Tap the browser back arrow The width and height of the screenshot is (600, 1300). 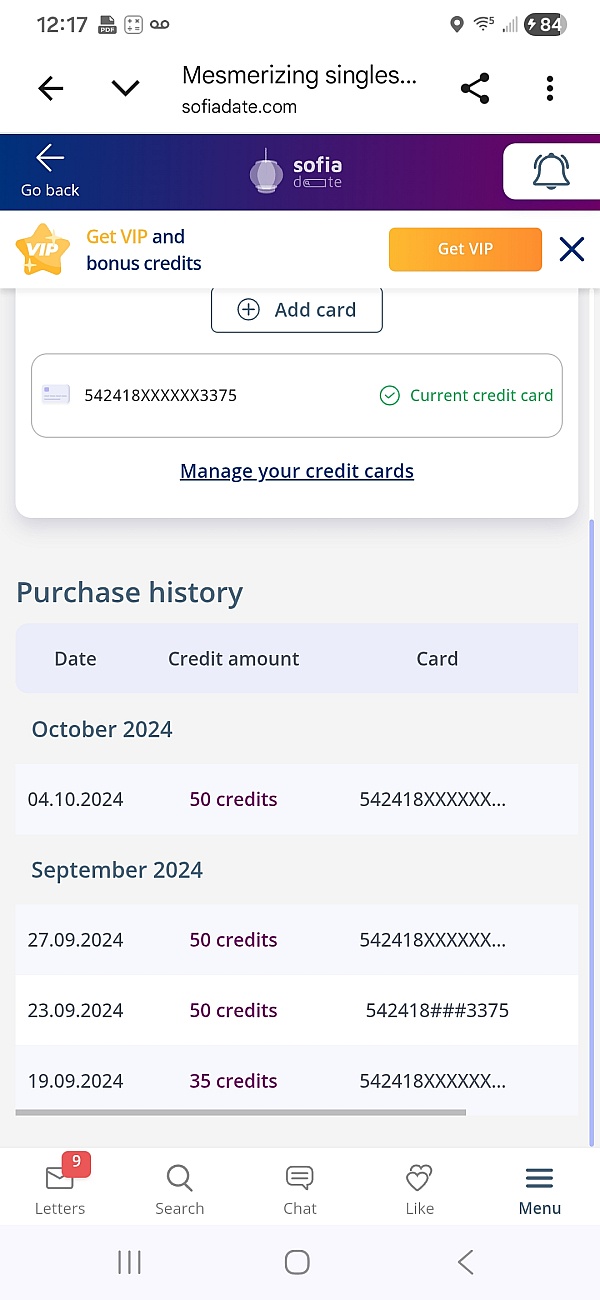[50, 89]
